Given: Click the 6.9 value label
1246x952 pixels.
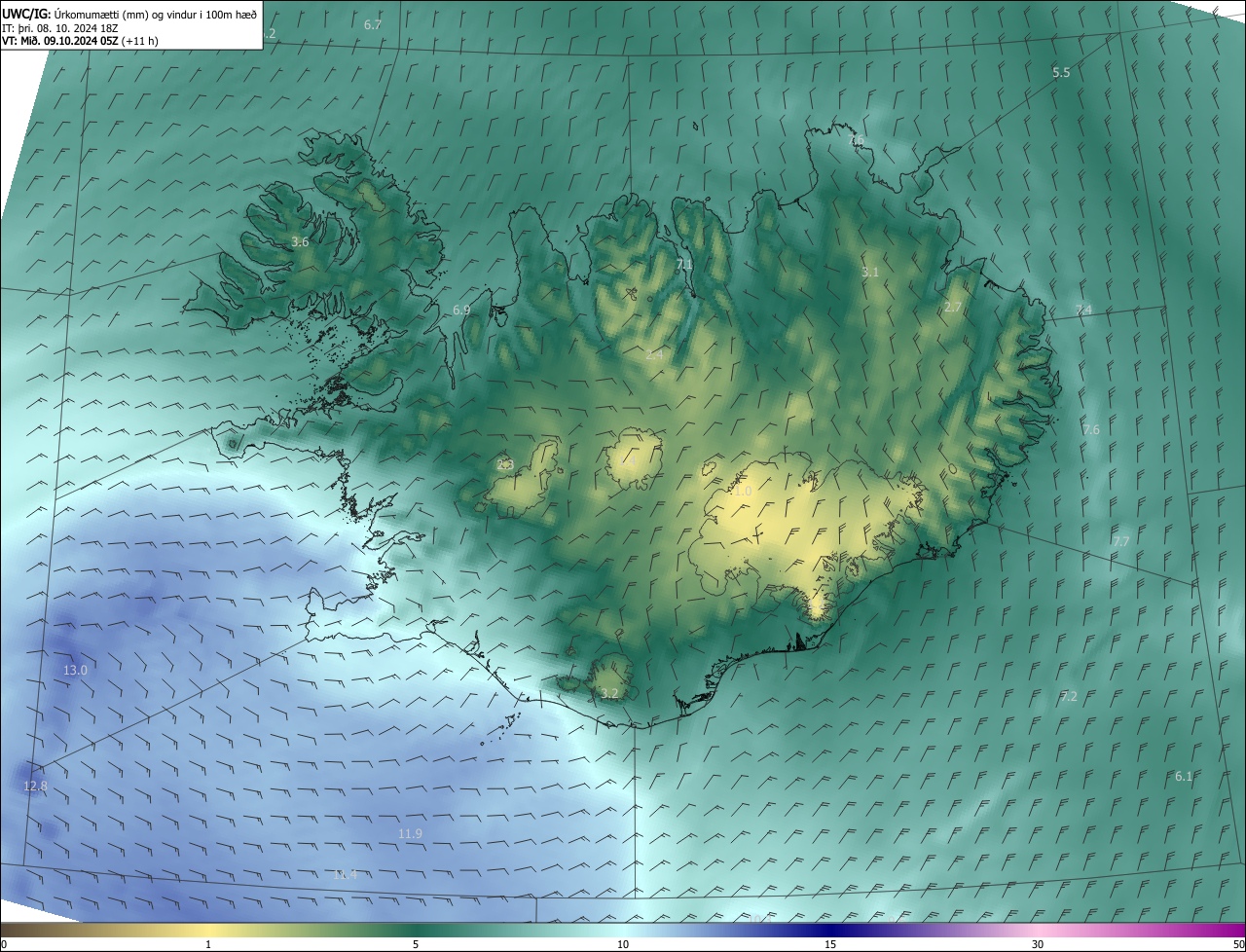Looking at the screenshot, I should click(461, 310).
